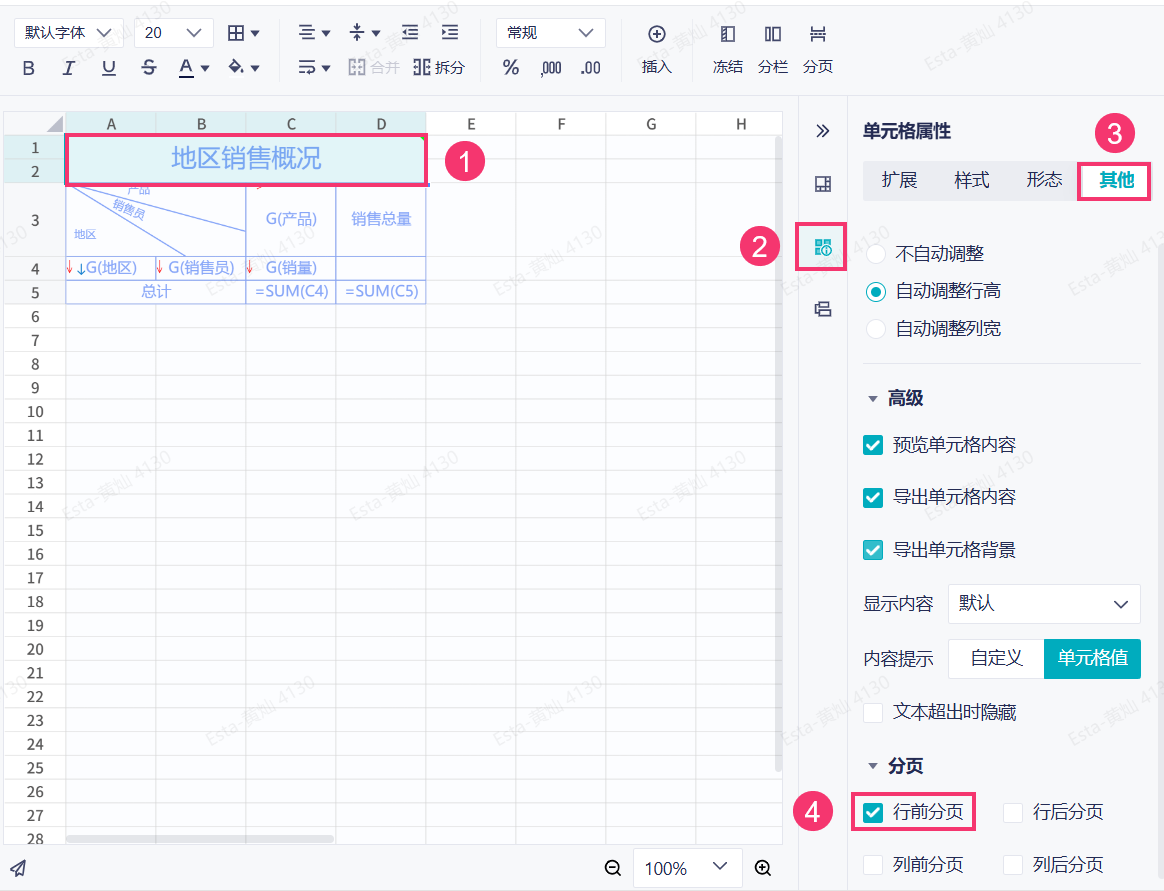Increase indent of cell text

450,33
